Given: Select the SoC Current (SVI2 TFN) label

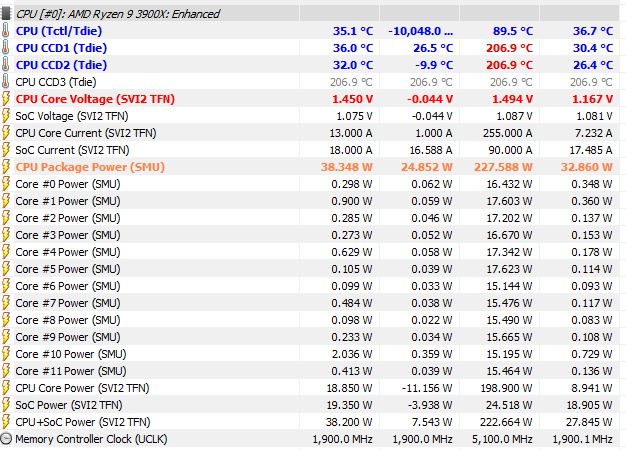Looking at the screenshot, I should [72, 150].
